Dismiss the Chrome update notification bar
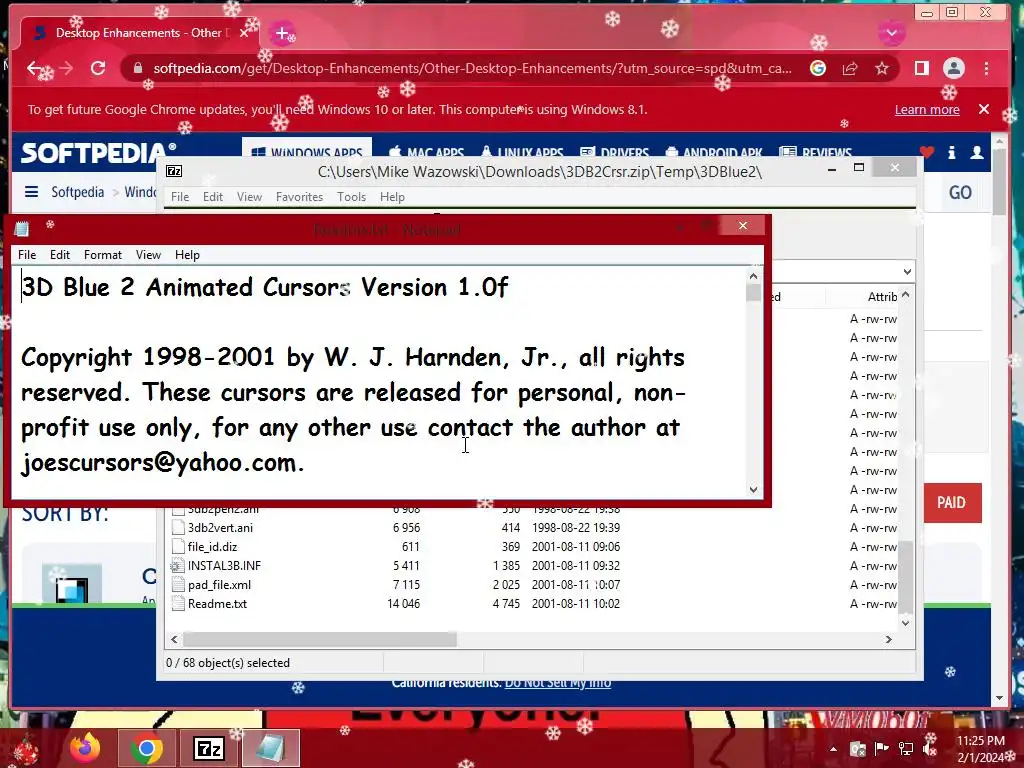This screenshot has height=768, width=1024. coord(984,109)
